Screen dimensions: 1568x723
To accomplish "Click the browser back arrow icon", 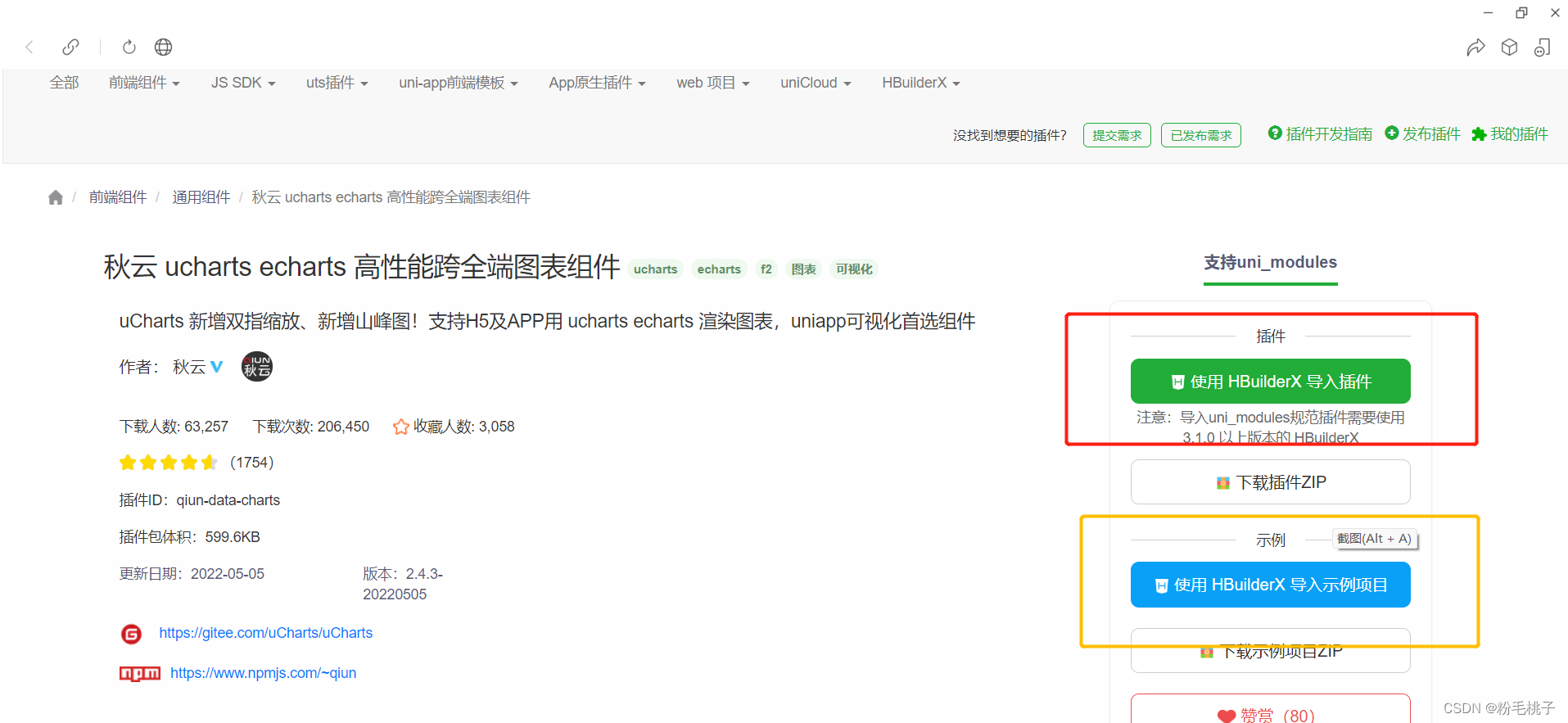I will click(x=29, y=47).
